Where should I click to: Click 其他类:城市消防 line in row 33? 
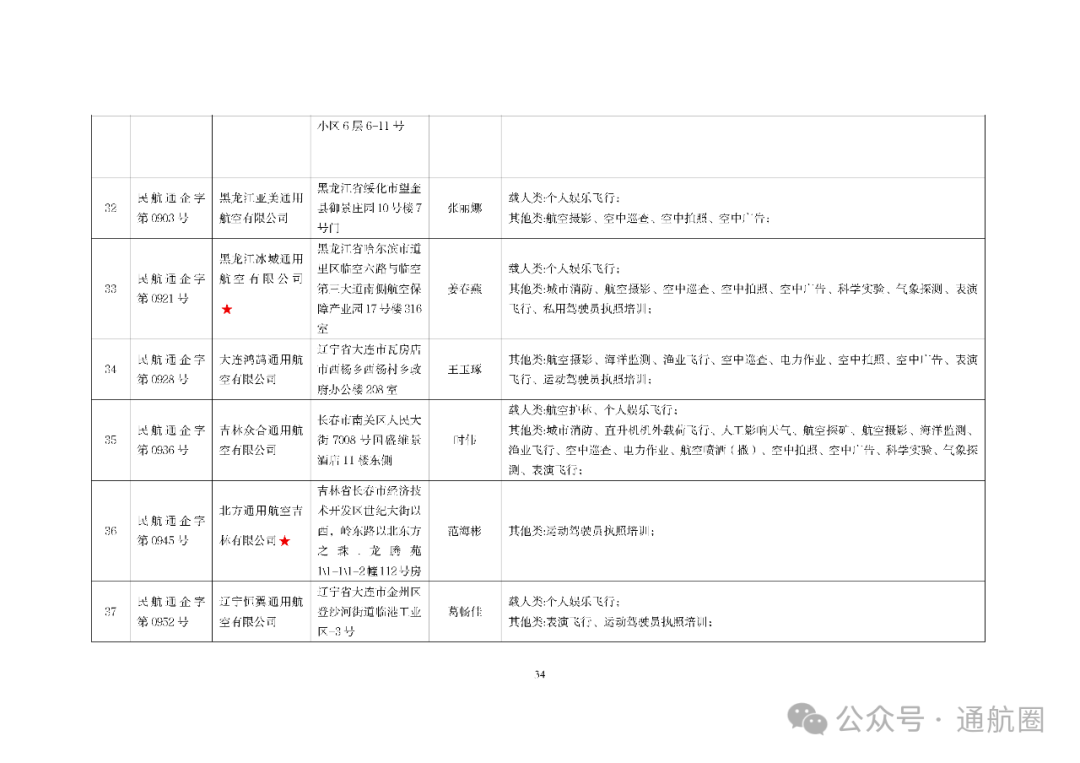(x=743, y=289)
